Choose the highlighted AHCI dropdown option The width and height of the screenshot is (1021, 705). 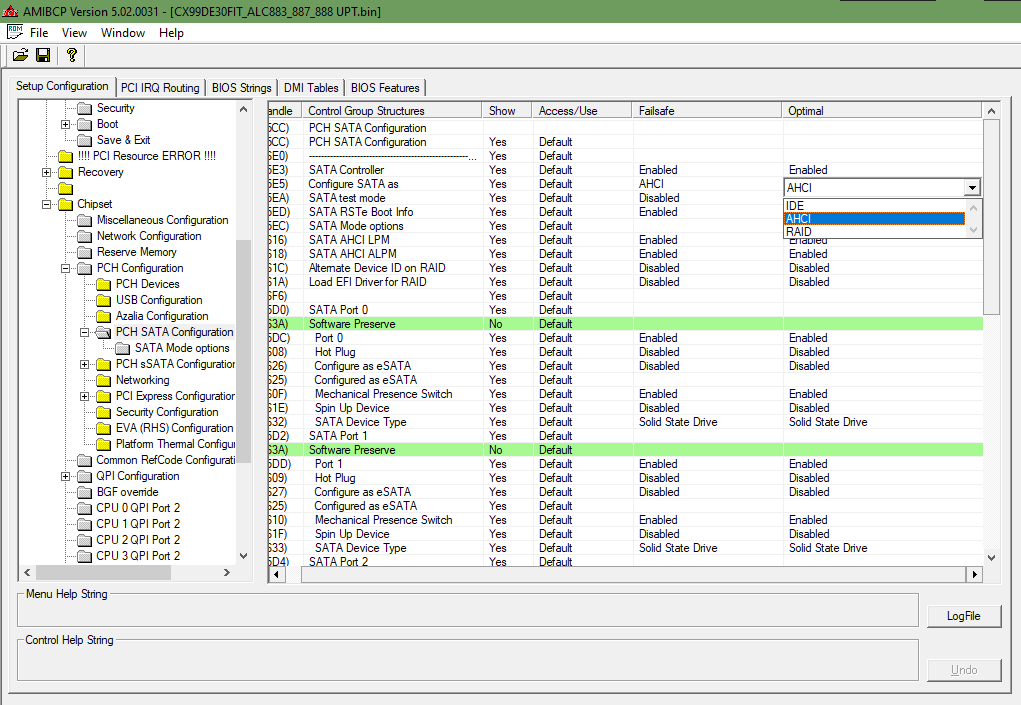[874, 219]
